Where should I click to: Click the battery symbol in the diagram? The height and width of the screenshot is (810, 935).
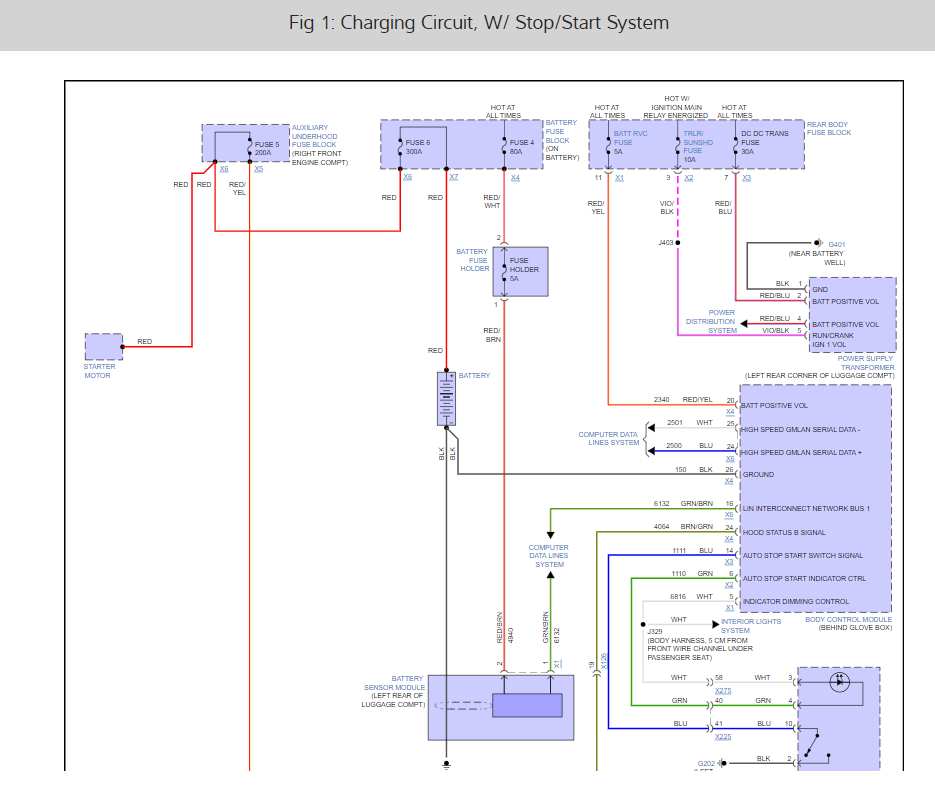tap(446, 398)
